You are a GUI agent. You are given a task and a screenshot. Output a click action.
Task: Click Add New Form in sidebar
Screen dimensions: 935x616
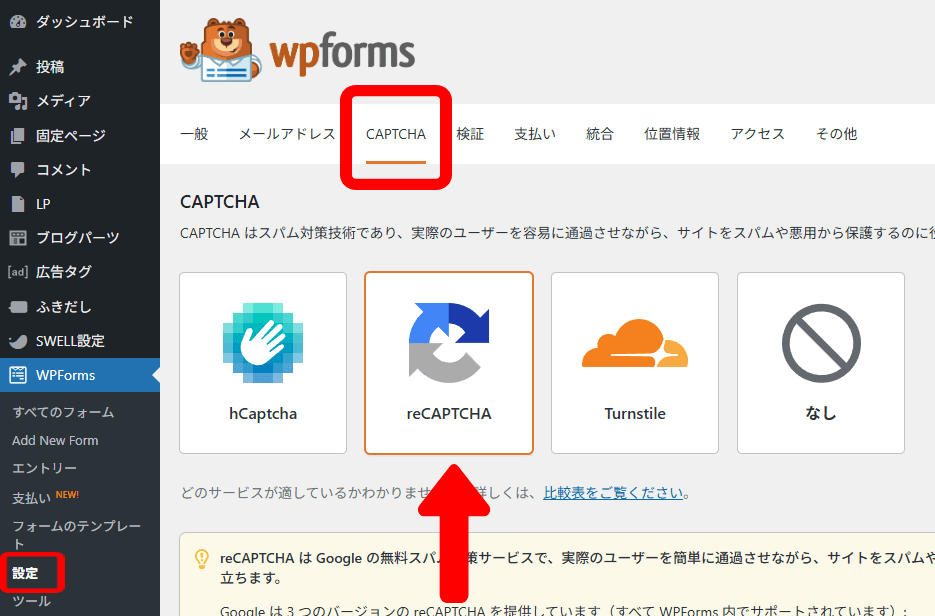pos(55,440)
